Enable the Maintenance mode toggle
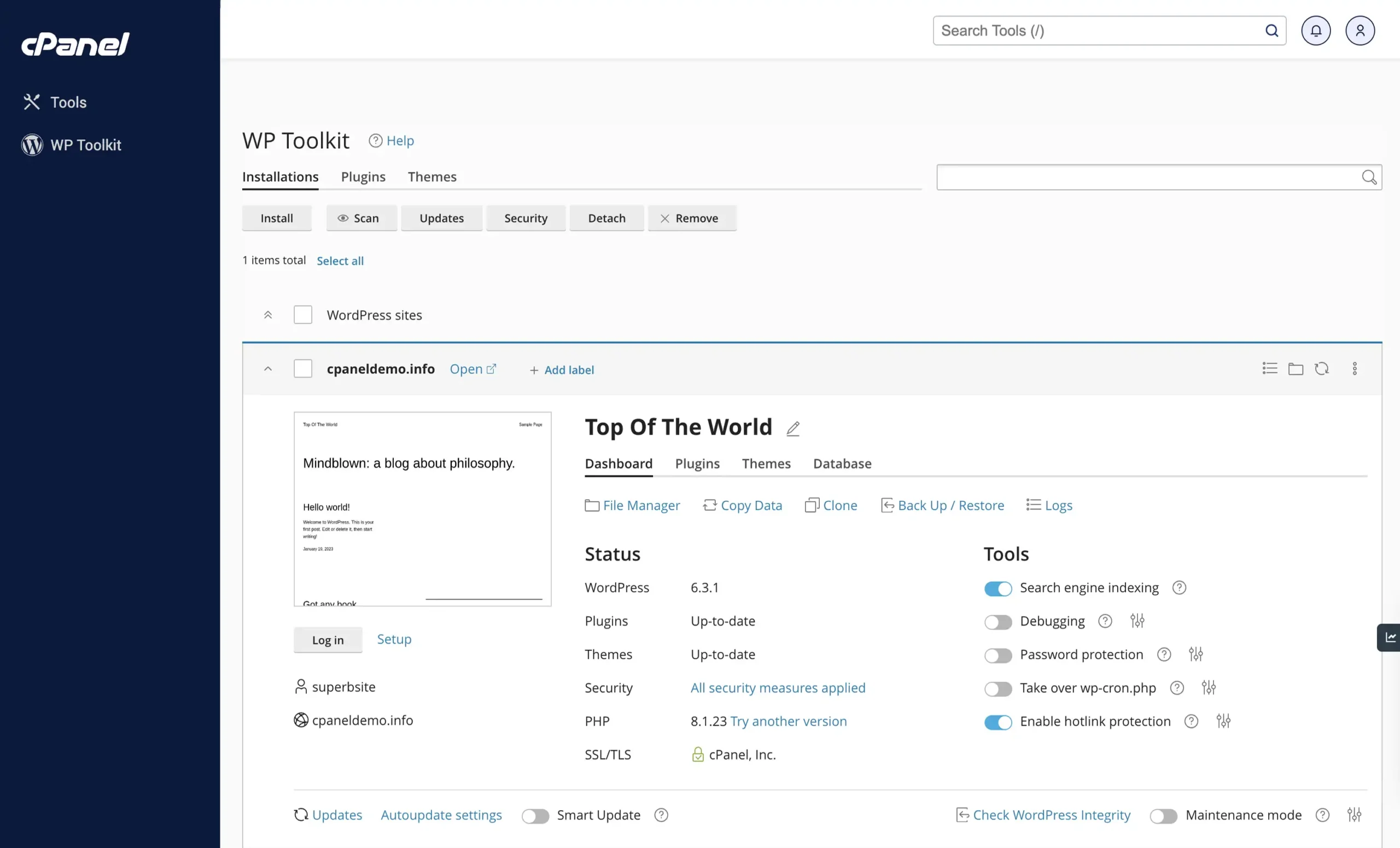This screenshot has height=848, width=1400. 1163,816
